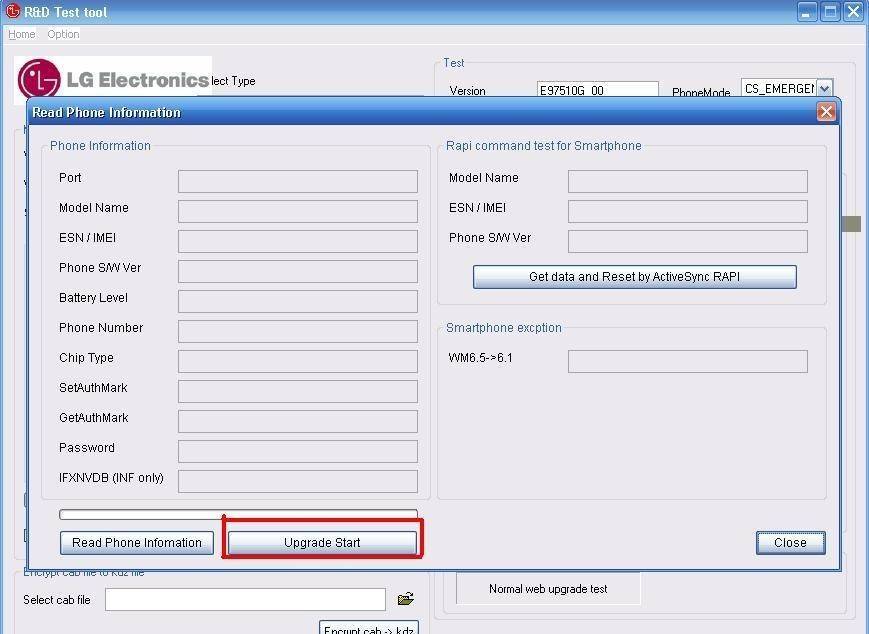Image resolution: width=869 pixels, height=634 pixels.
Task: Click the Battery Level field
Action: pyautogui.click(x=298, y=301)
